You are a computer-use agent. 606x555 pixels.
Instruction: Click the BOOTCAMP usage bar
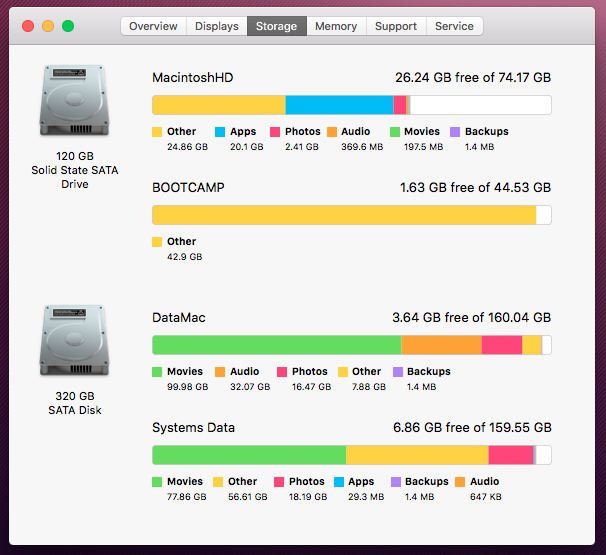tap(352, 215)
